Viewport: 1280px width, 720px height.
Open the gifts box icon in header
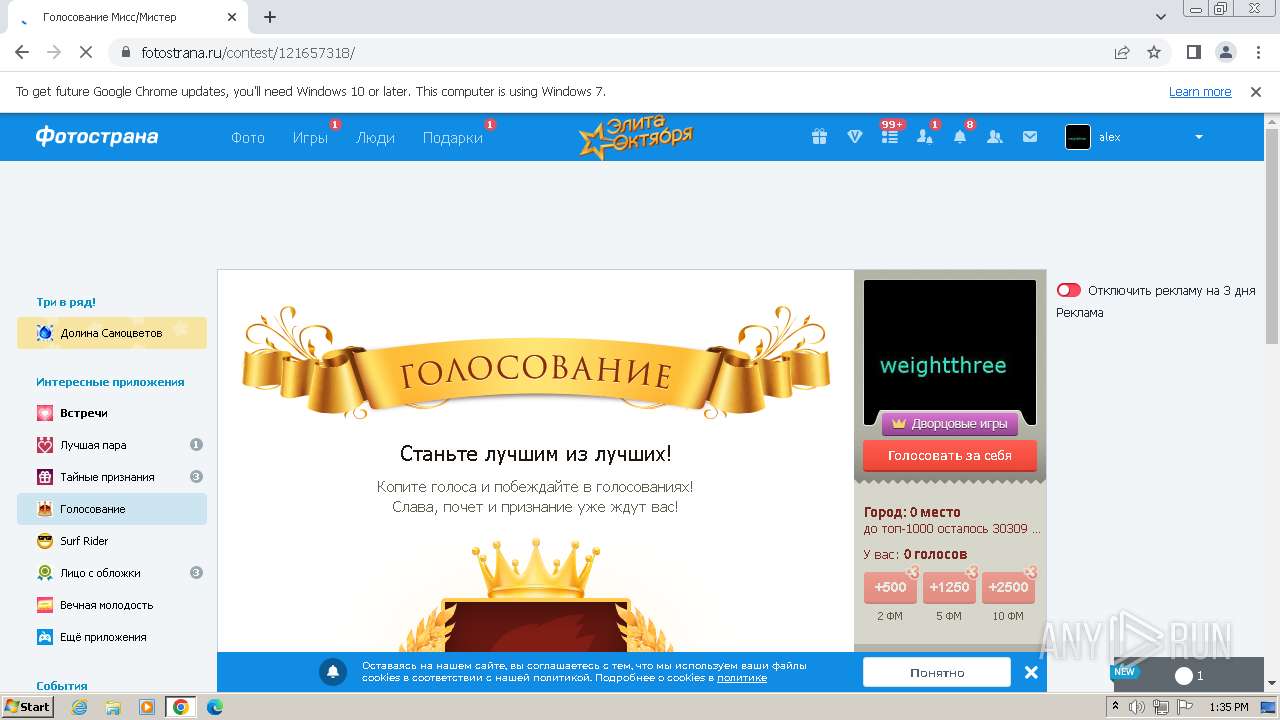pos(820,137)
